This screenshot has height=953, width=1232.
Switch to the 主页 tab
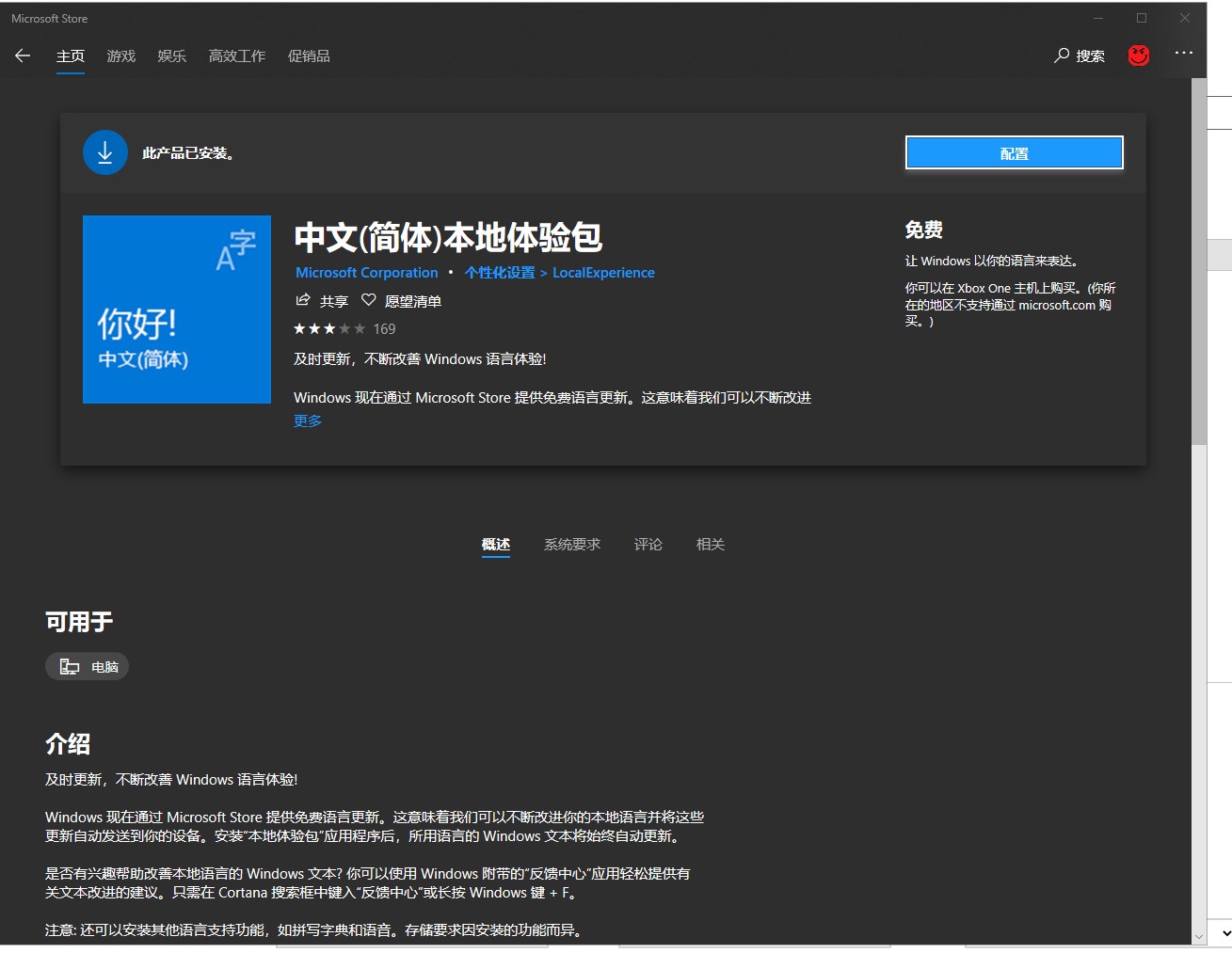click(x=71, y=56)
